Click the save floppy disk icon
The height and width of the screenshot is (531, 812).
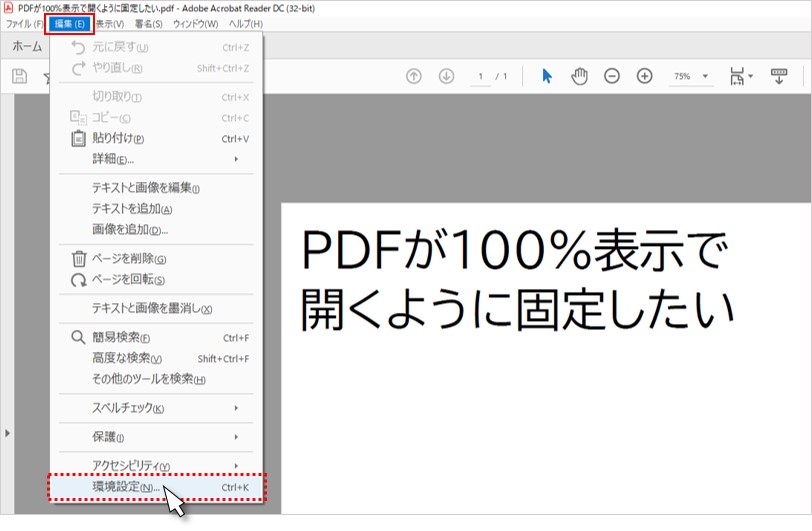point(20,76)
